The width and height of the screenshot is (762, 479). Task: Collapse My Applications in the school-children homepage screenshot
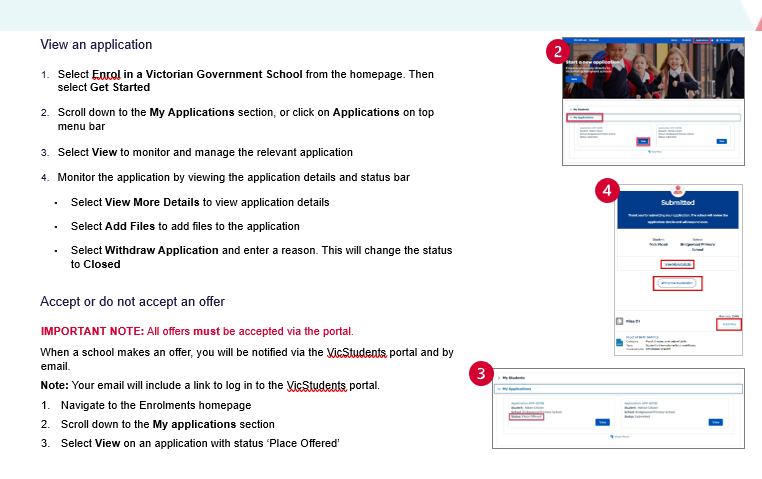[584, 118]
